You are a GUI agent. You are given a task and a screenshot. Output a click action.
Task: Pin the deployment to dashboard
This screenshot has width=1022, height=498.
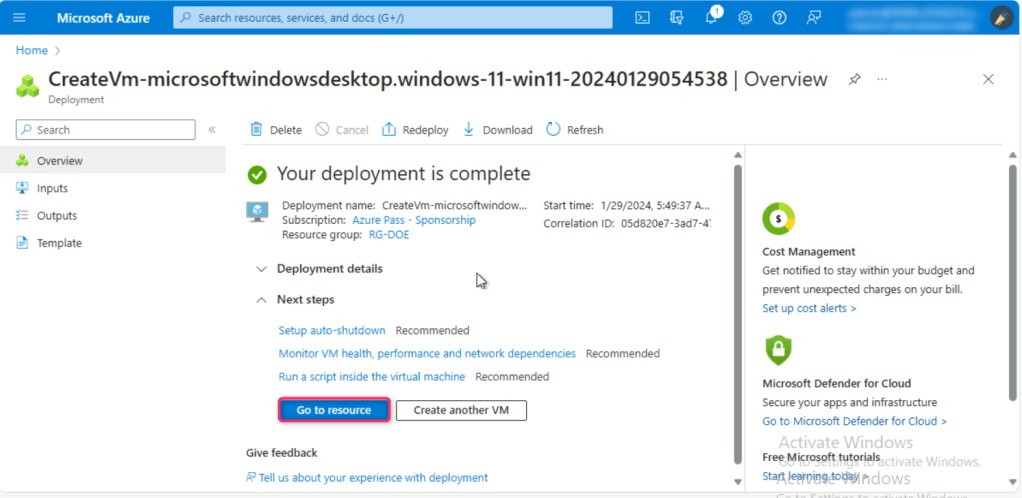click(x=855, y=79)
